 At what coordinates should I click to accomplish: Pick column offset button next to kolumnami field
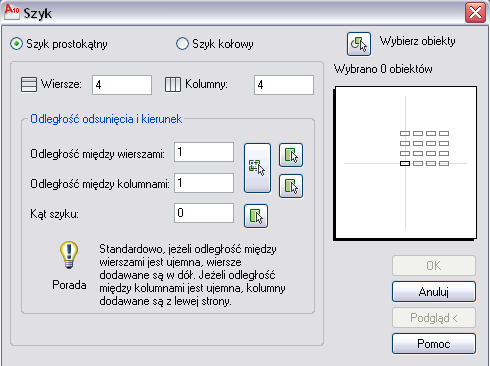click(291, 186)
